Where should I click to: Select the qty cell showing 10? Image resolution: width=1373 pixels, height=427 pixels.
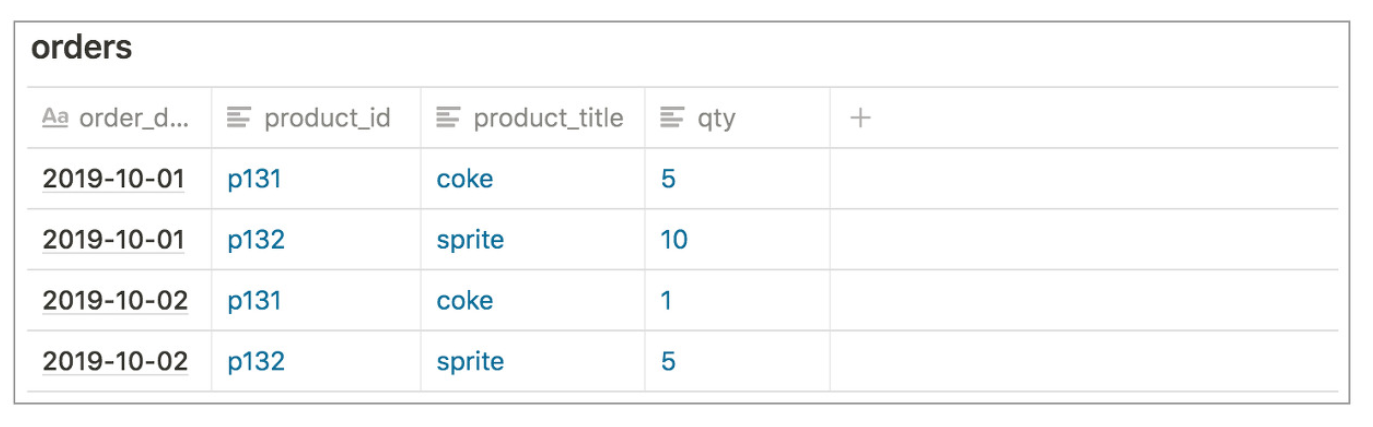[737, 240]
